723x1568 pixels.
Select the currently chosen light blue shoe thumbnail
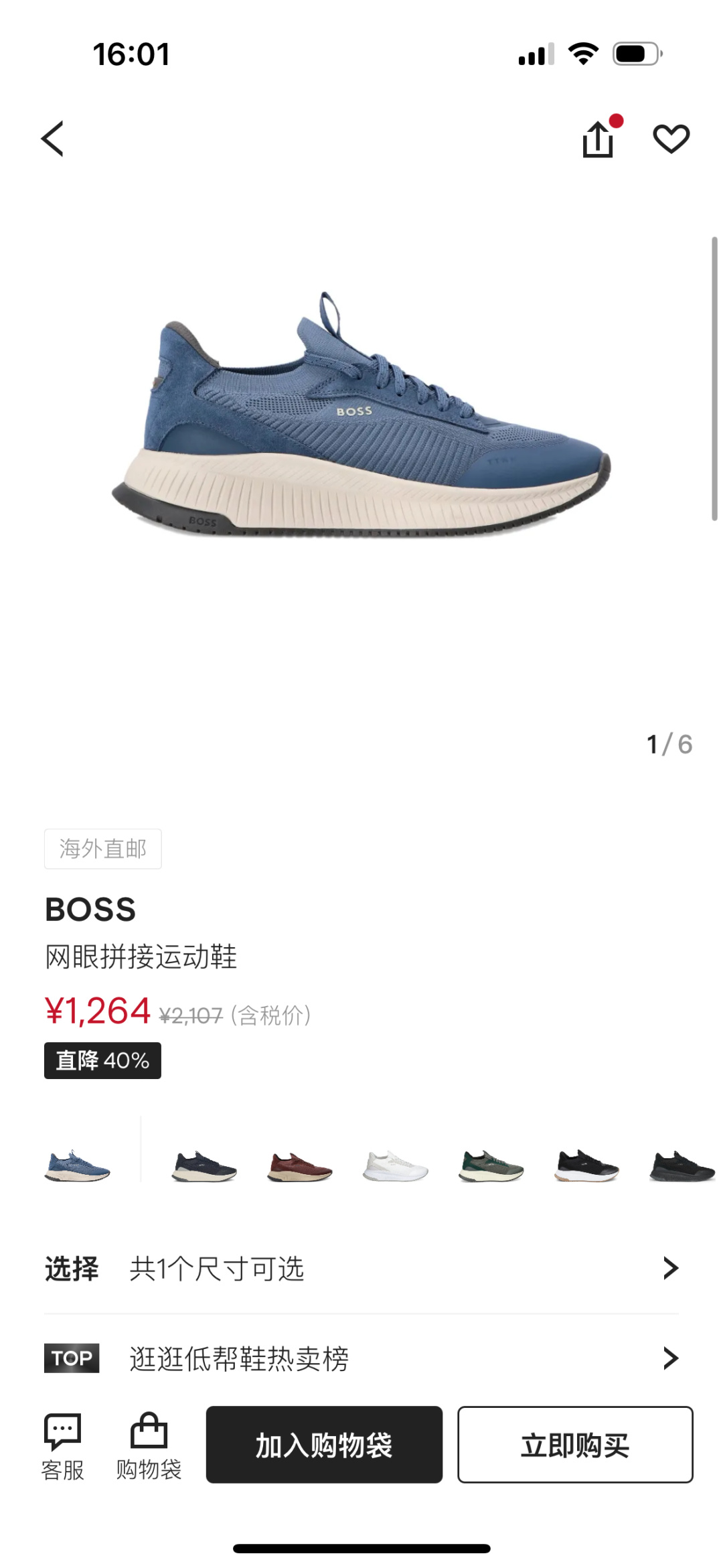click(x=77, y=1166)
